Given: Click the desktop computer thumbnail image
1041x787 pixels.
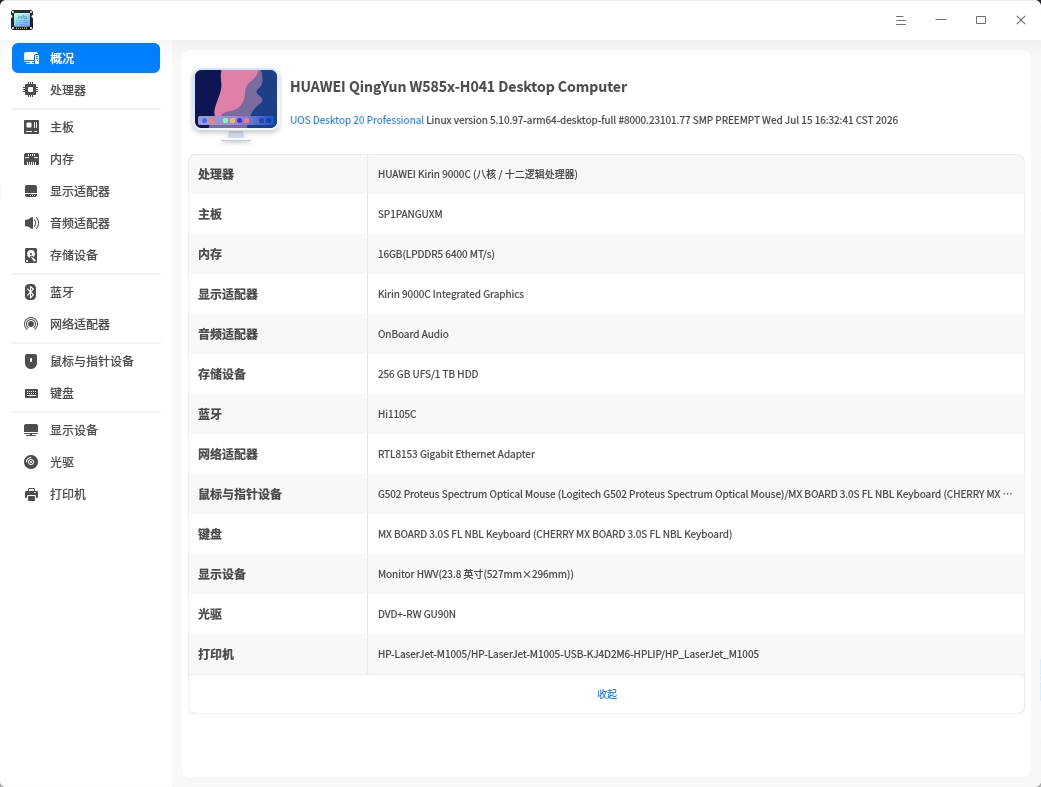Looking at the screenshot, I should [236, 104].
